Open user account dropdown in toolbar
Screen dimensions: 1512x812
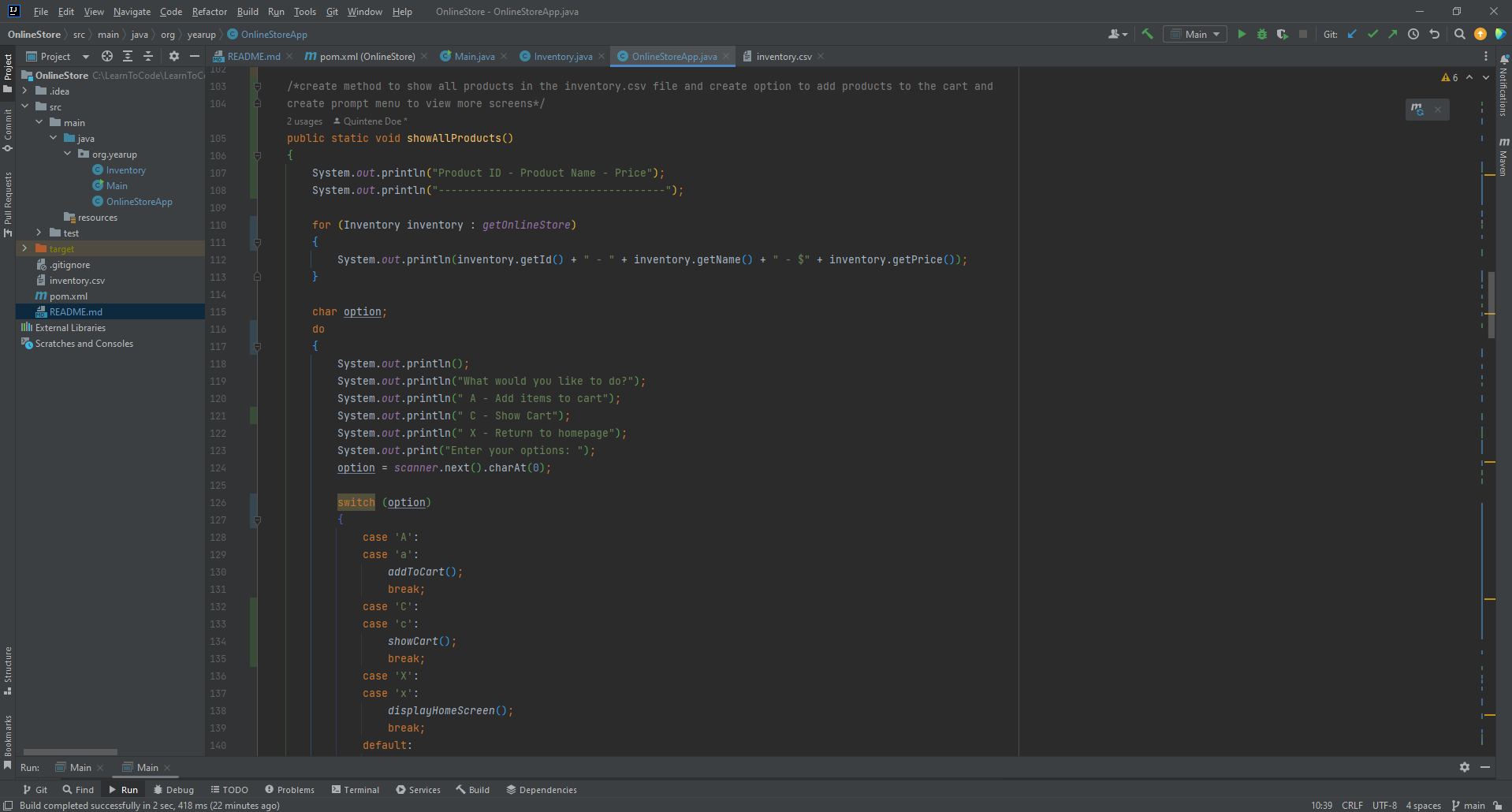1117,34
